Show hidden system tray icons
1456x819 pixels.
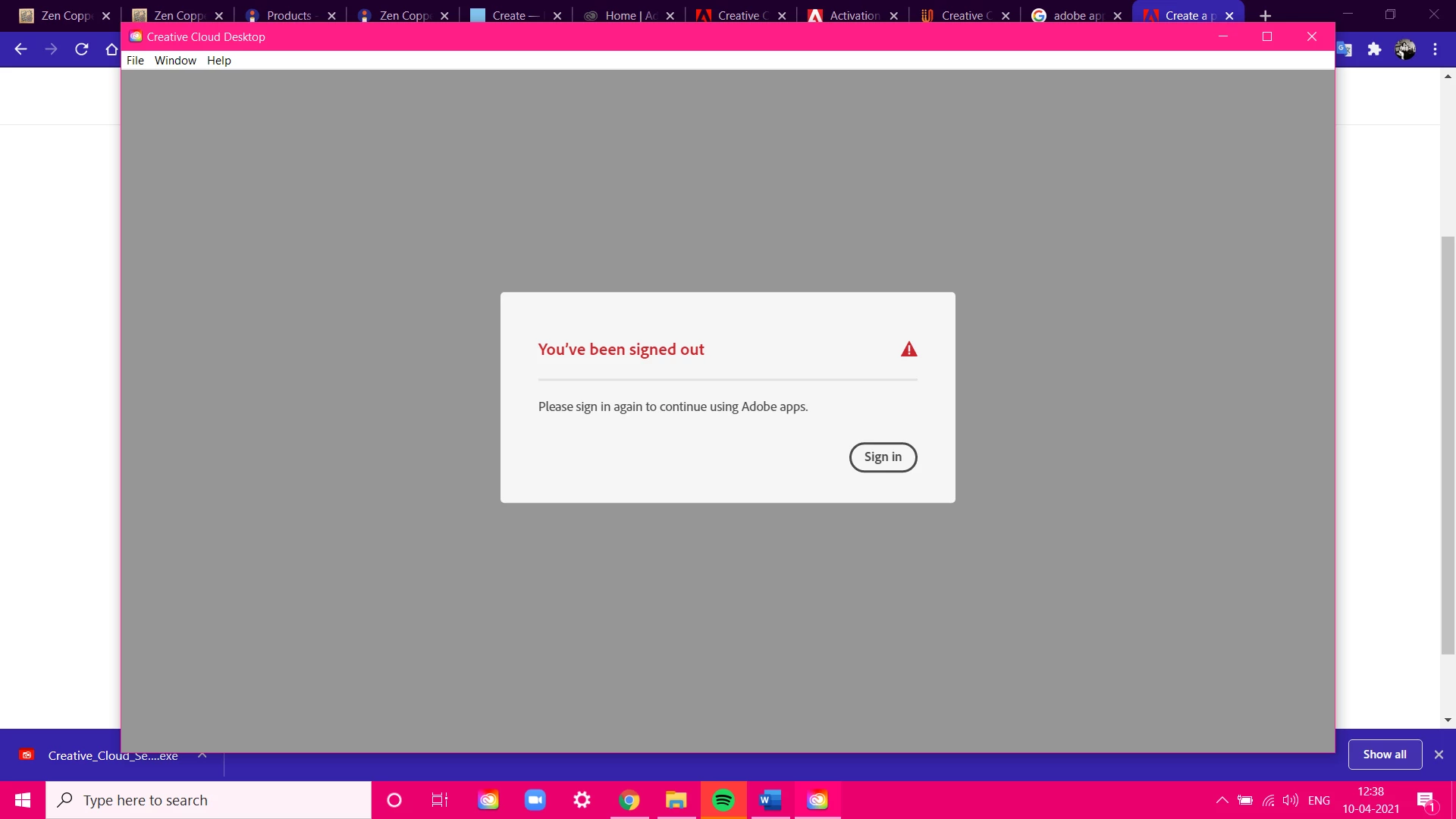tap(1222, 800)
